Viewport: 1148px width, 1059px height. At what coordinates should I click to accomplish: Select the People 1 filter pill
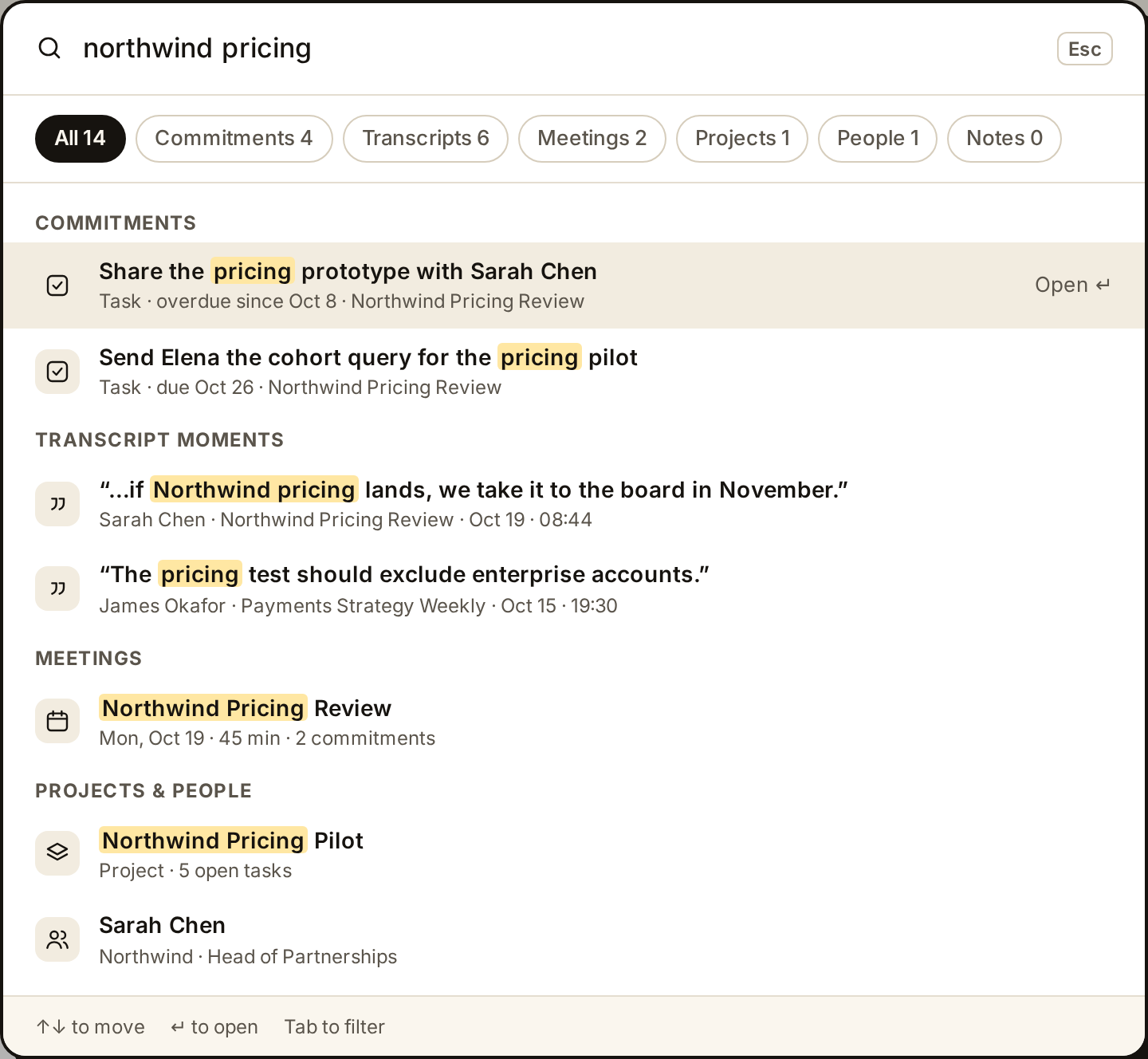point(878,139)
